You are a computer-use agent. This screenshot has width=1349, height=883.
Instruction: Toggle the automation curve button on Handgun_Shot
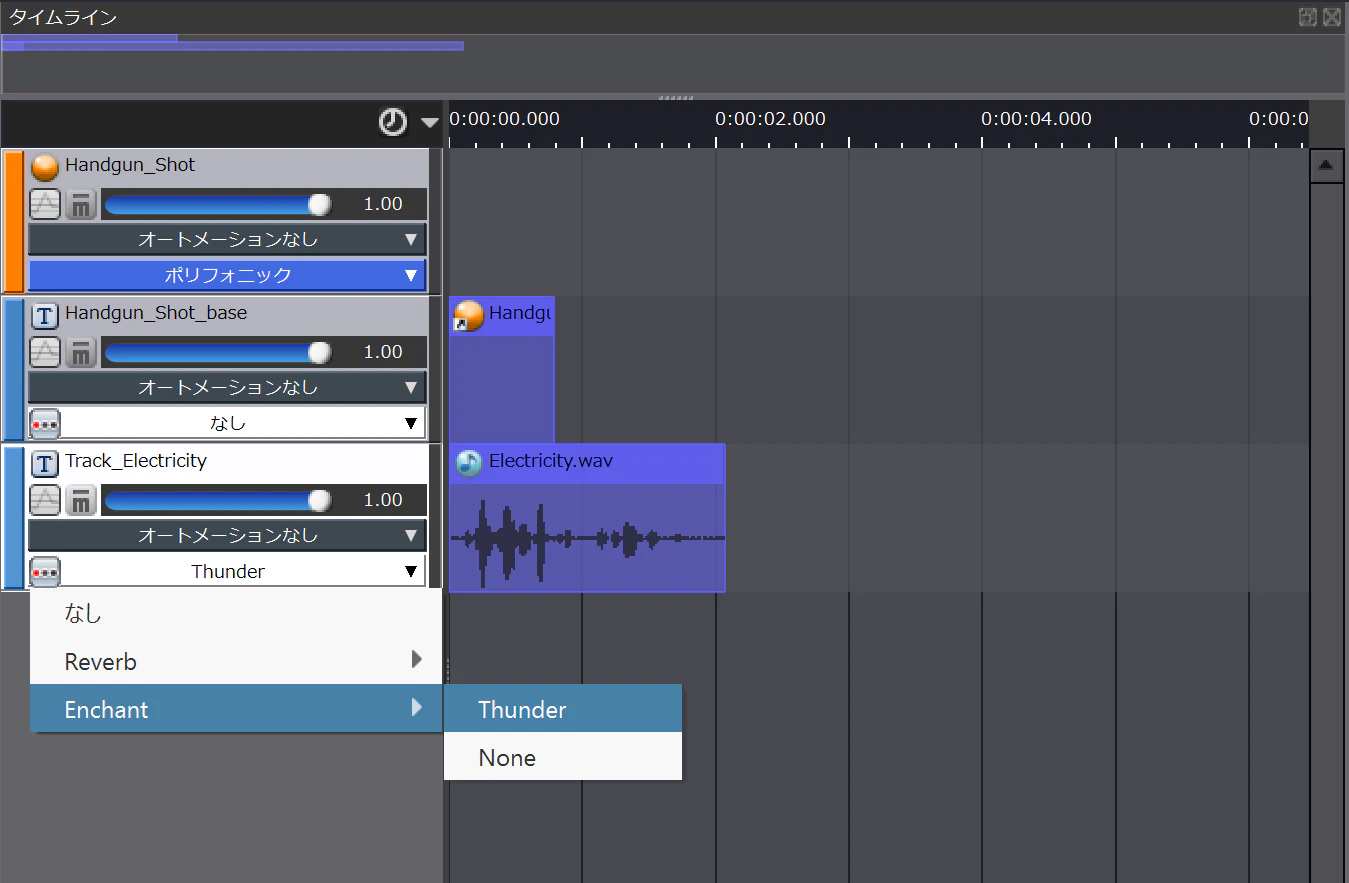point(45,204)
